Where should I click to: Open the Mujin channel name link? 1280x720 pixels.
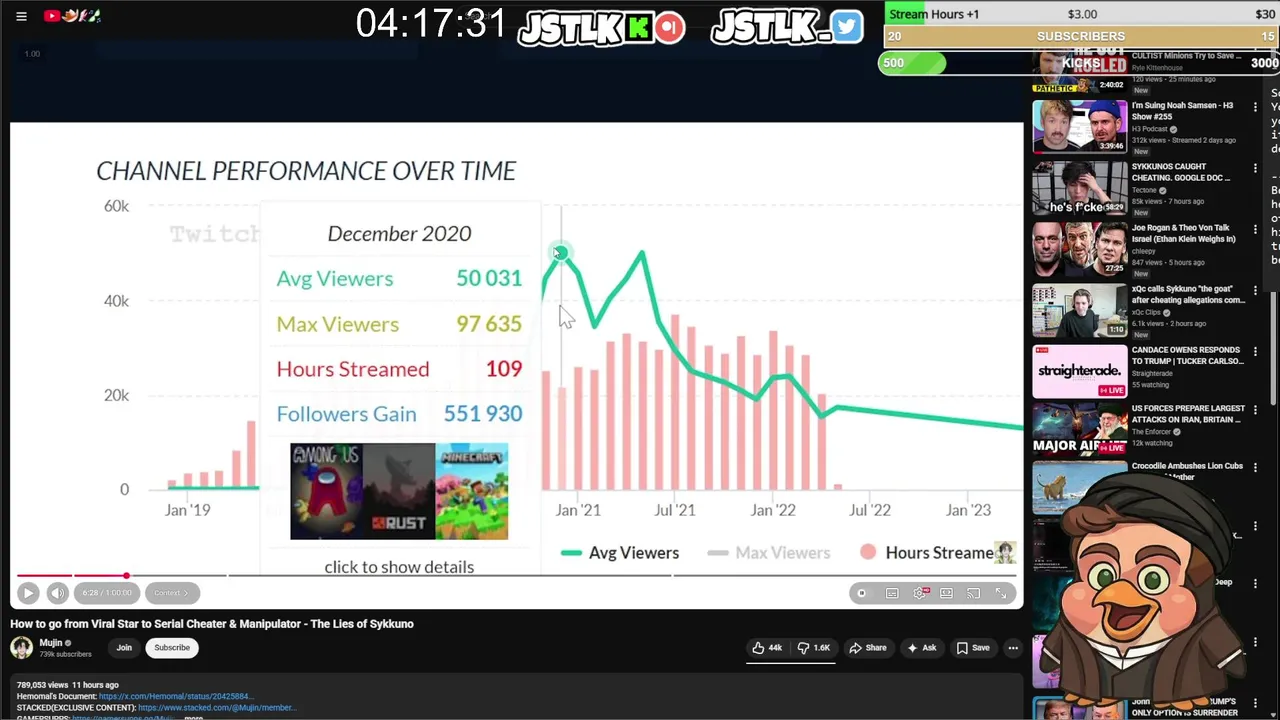point(51,642)
